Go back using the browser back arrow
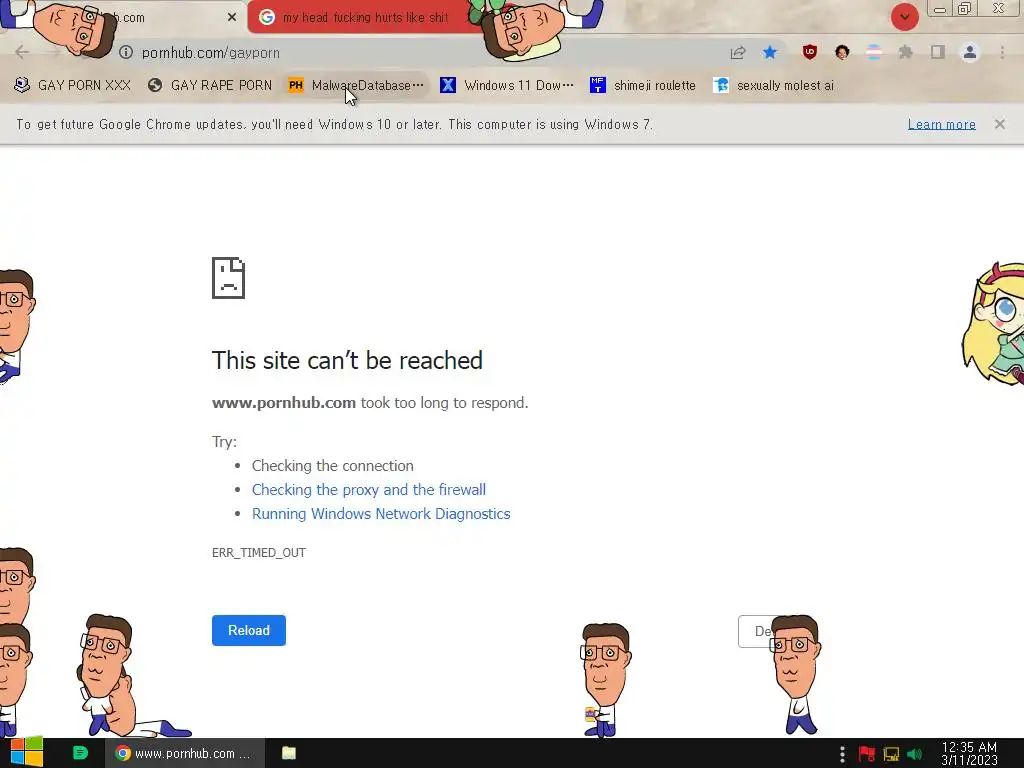The width and height of the screenshot is (1024, 768). (x=22, y=52)
